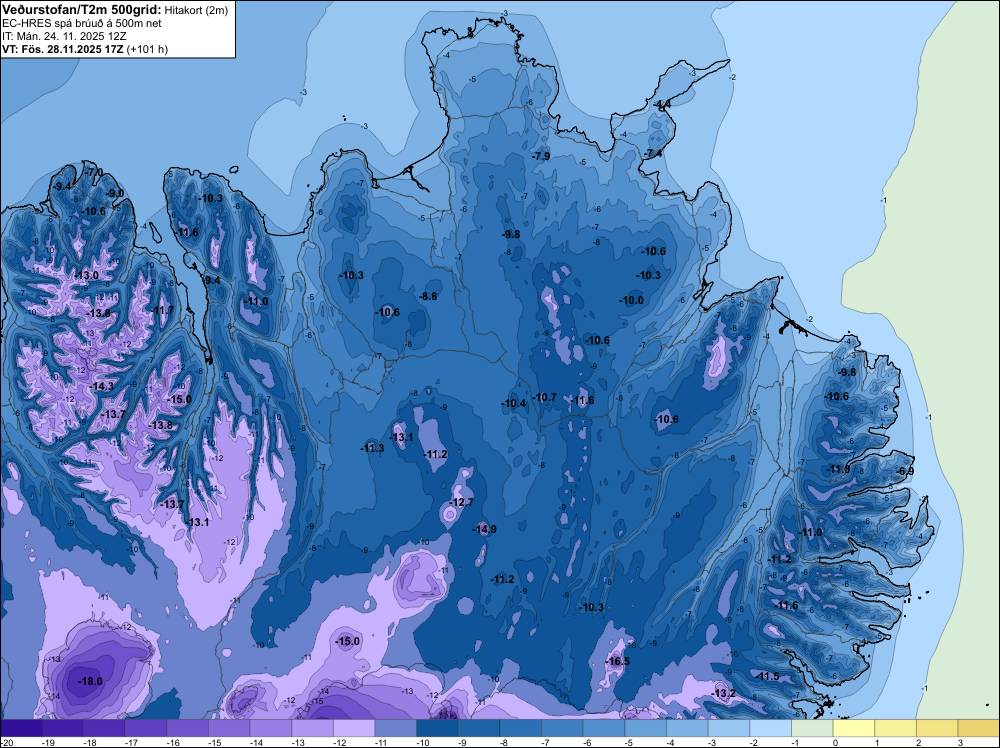Click the -11.5 temperature label
The image size is (1000, 748).
(x=767, y=677)
